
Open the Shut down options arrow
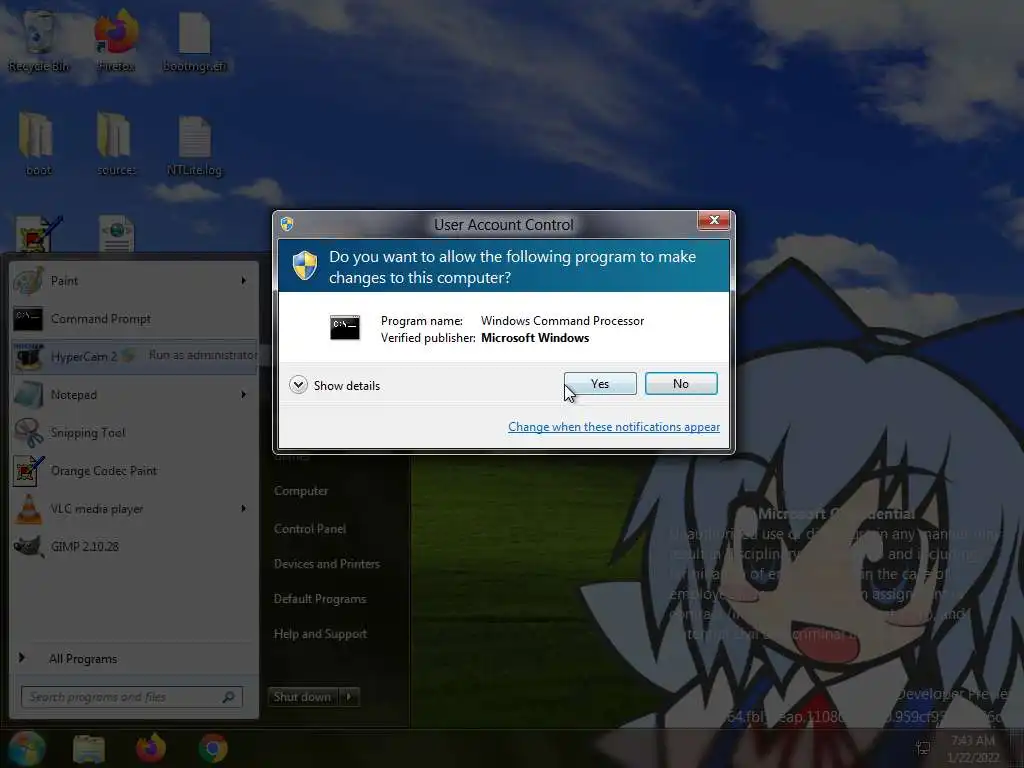click(349, 697)
